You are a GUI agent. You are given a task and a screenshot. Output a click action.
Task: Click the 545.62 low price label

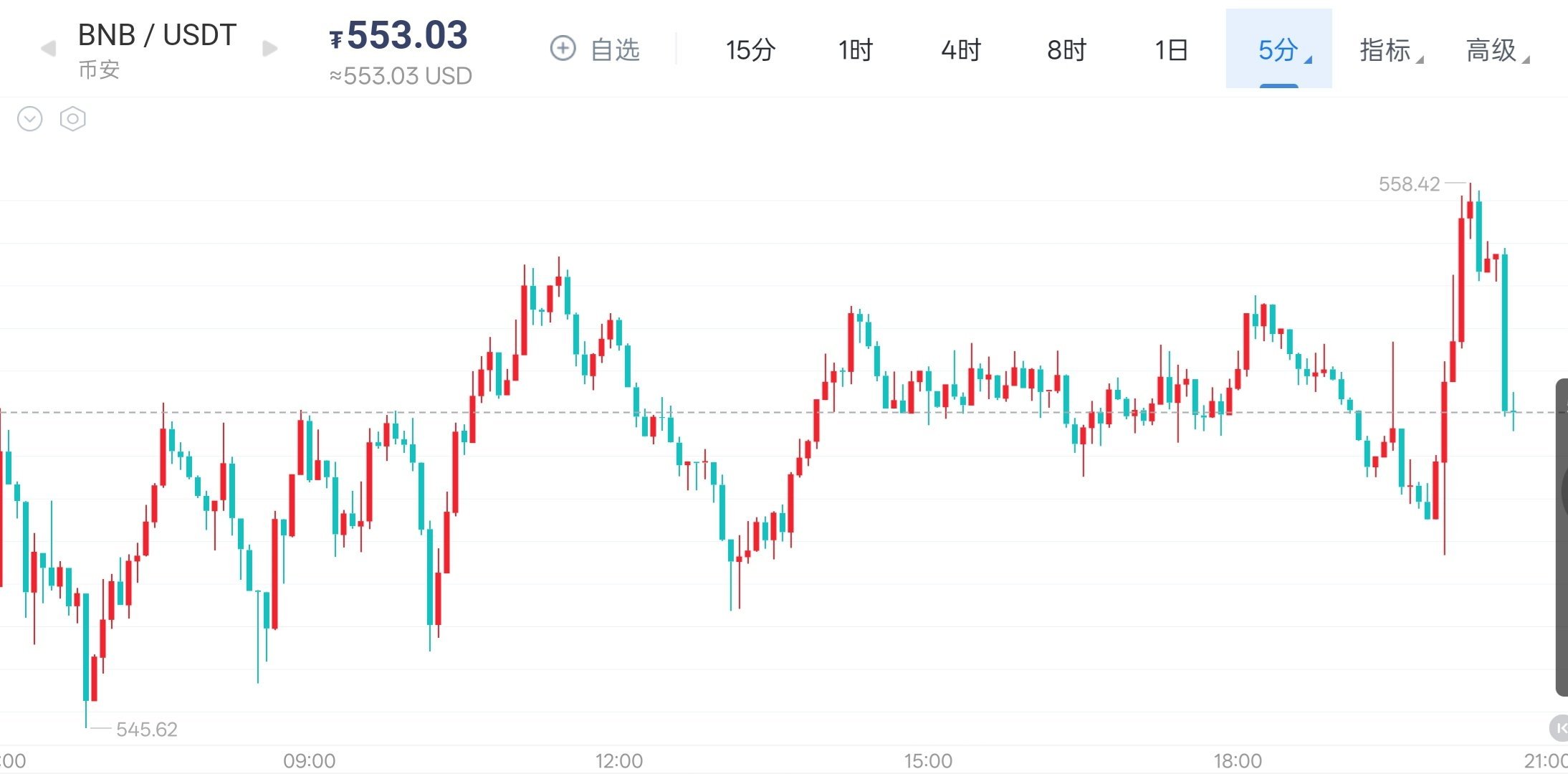(x=146, y=730)
